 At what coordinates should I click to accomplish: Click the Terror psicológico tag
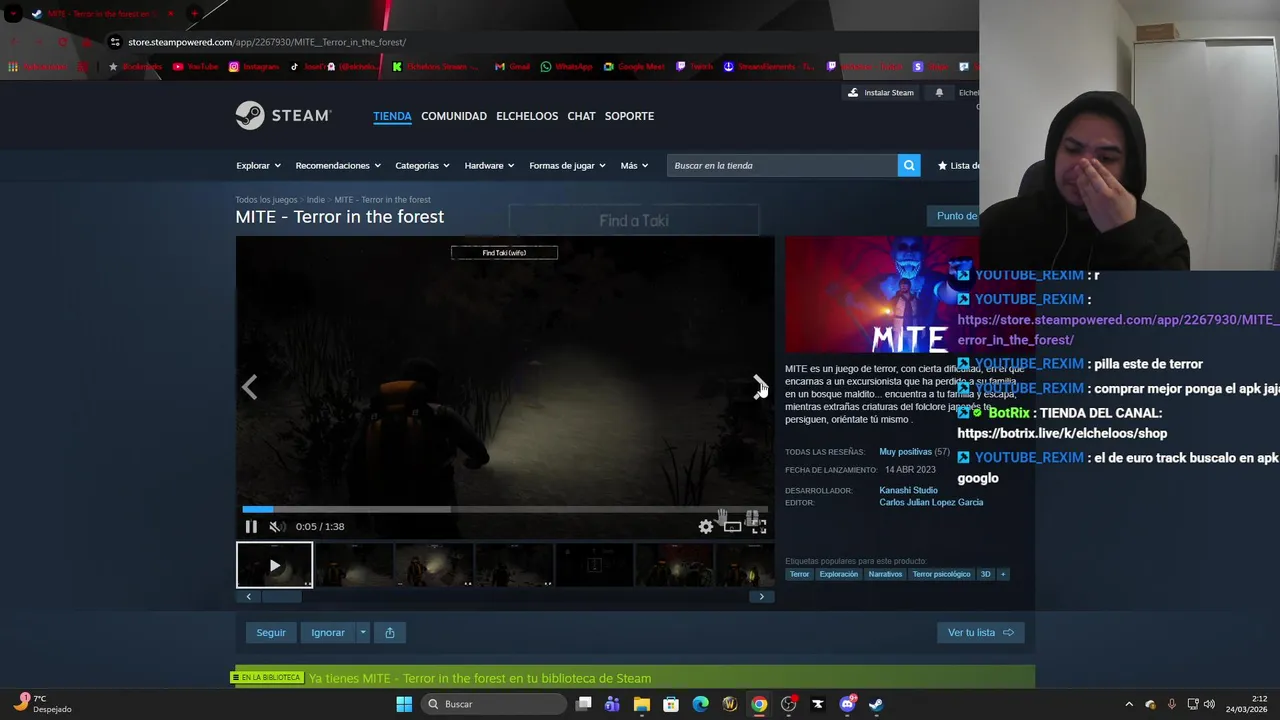(941, 574)
